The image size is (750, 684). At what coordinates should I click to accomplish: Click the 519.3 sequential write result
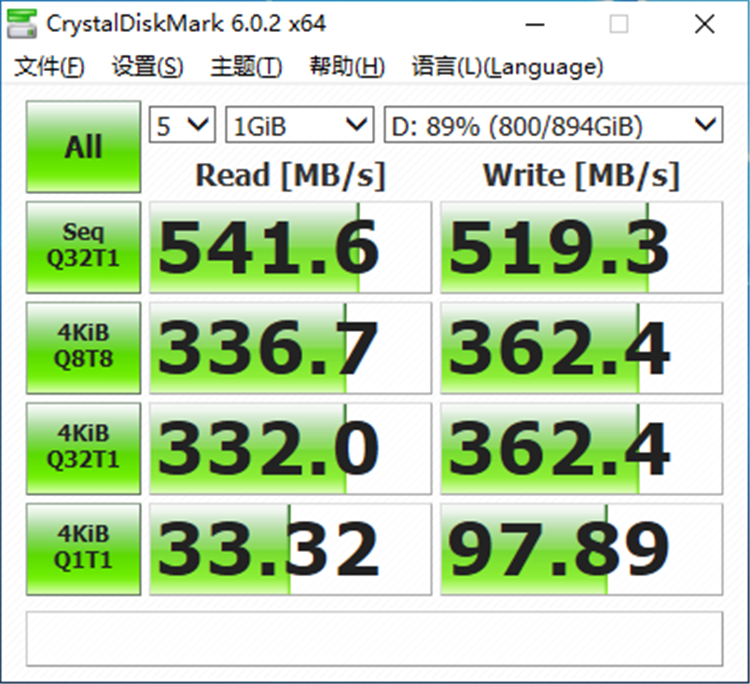(582, 247)
